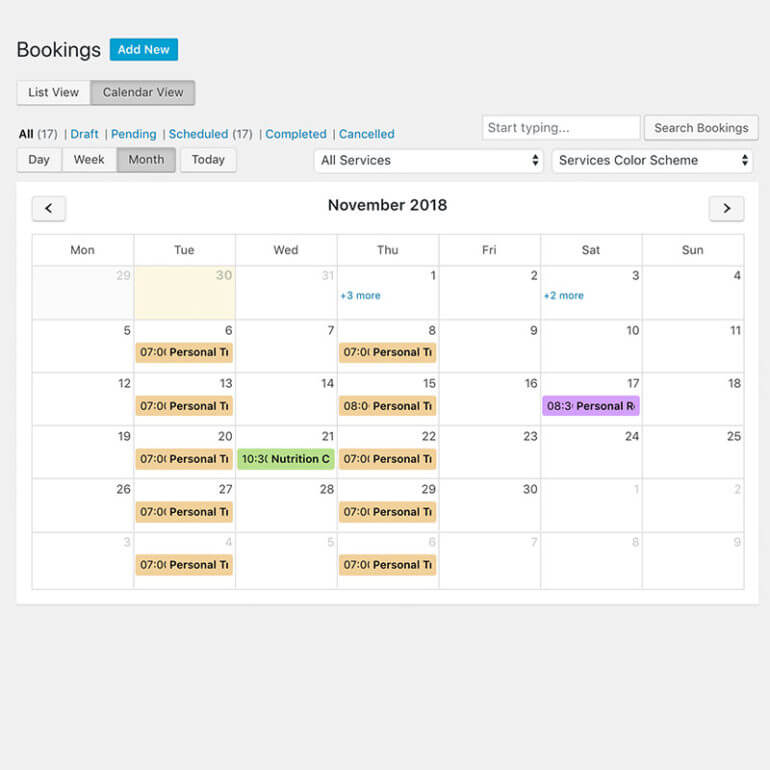The width and height of the screenshot is (770, 770).
Task: Expand the Services Color Scheme dropdown
Action: tap(652, 160)
